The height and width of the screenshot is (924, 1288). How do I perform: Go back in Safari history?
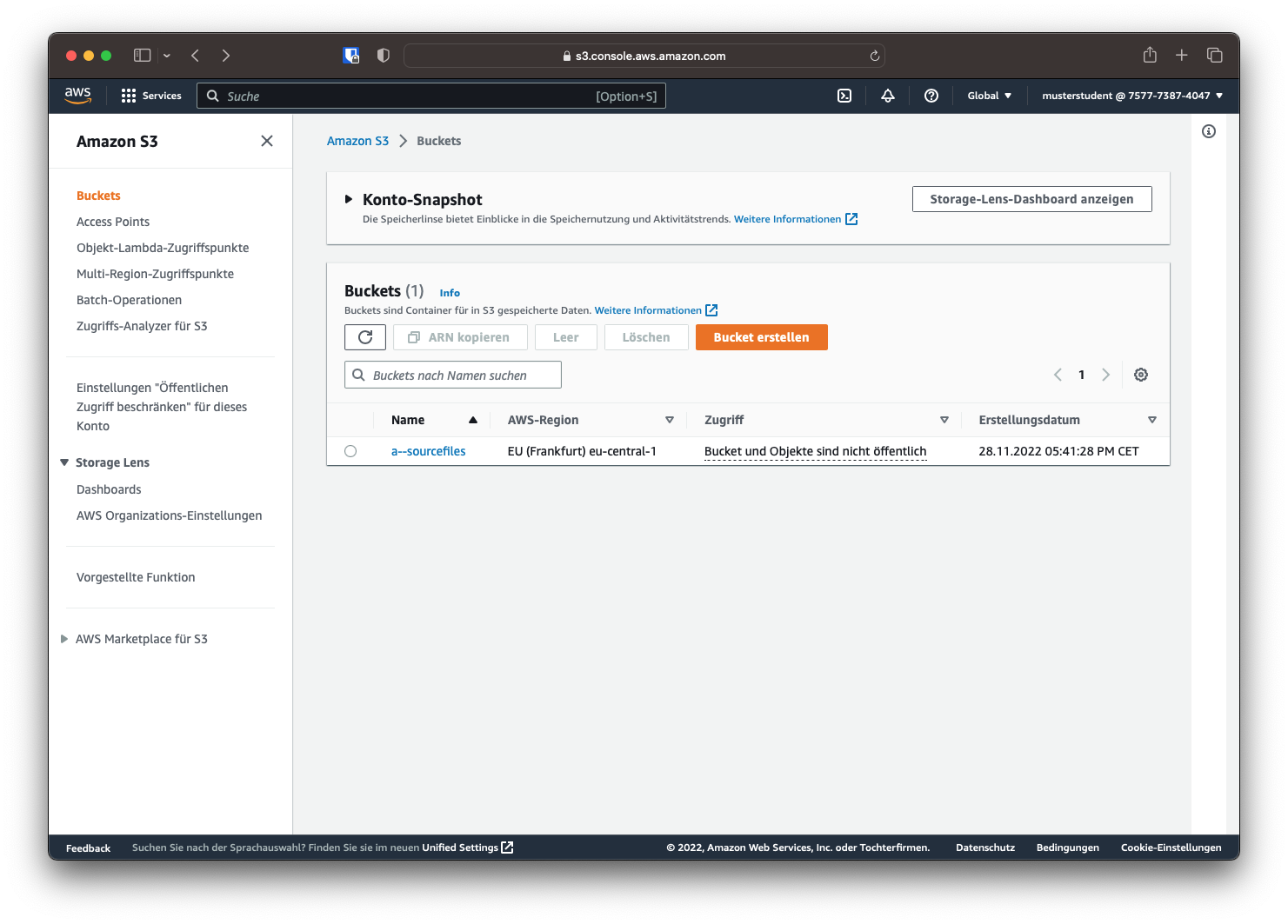196,56
